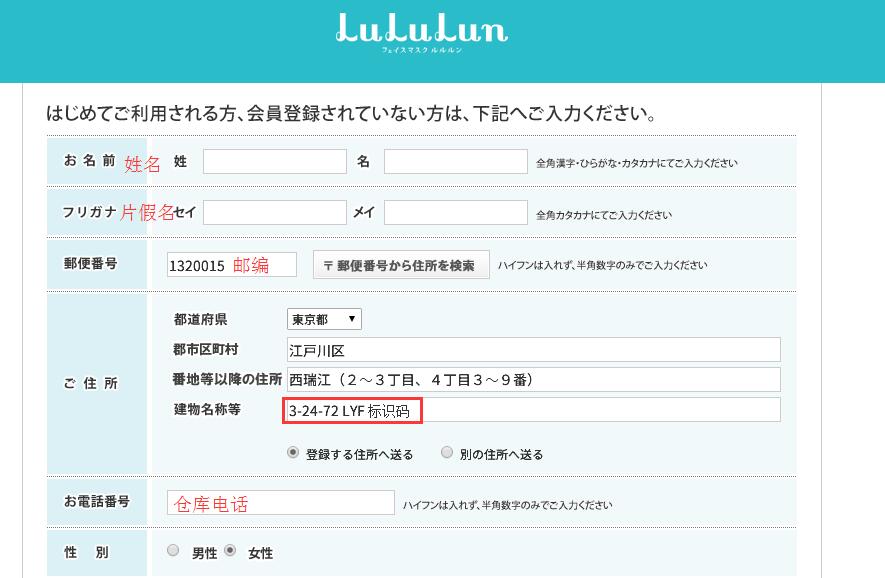Click the 建物名称等 building name field
Viewport: 885px width, 578px height.
(x=533, y=410)
